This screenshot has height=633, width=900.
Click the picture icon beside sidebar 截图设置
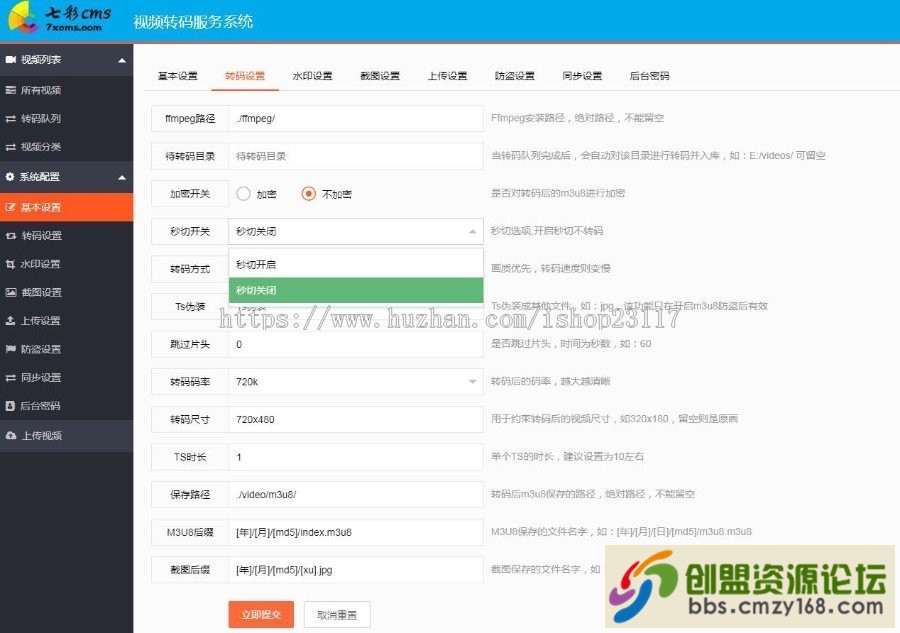click(11, 292)
